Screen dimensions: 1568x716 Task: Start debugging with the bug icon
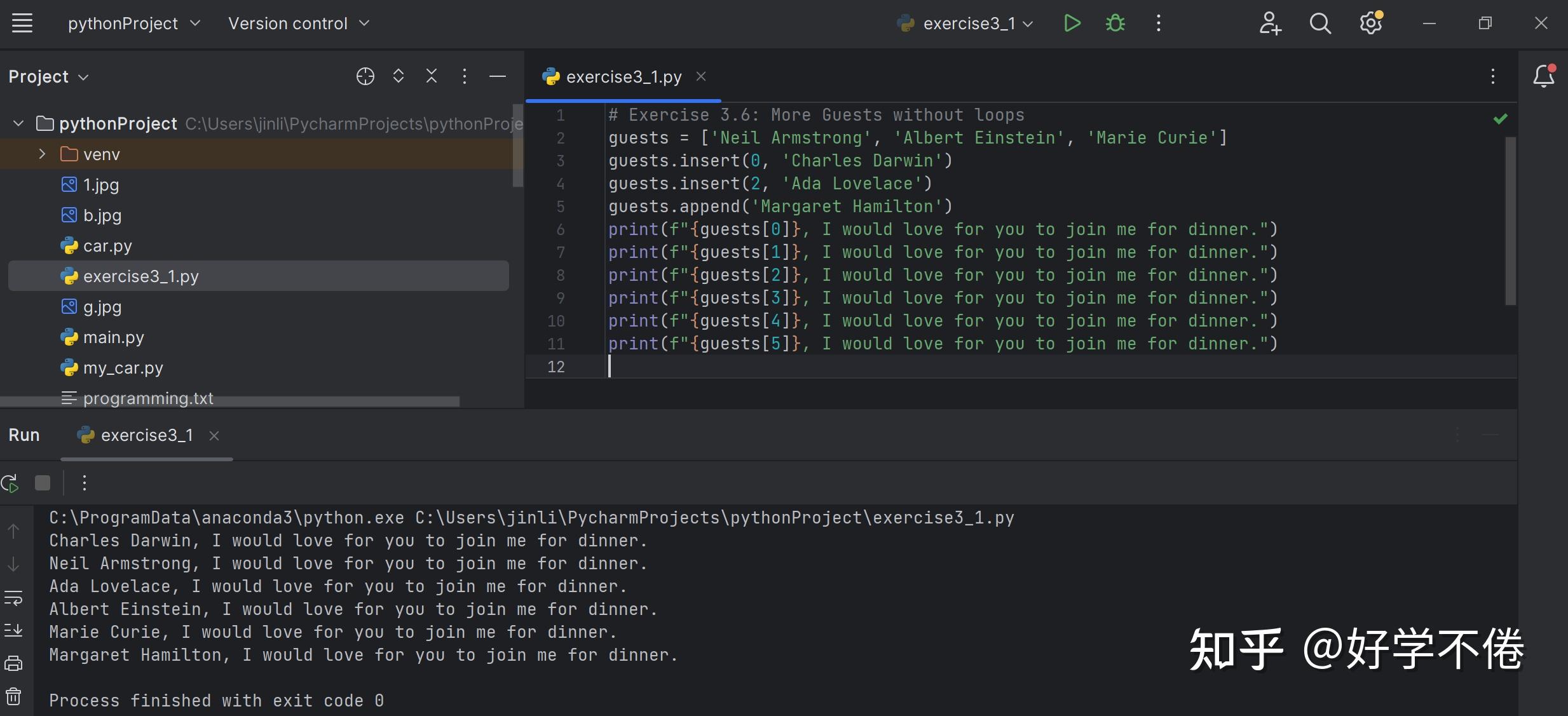pyautogui.click(x=1117, y=23)
